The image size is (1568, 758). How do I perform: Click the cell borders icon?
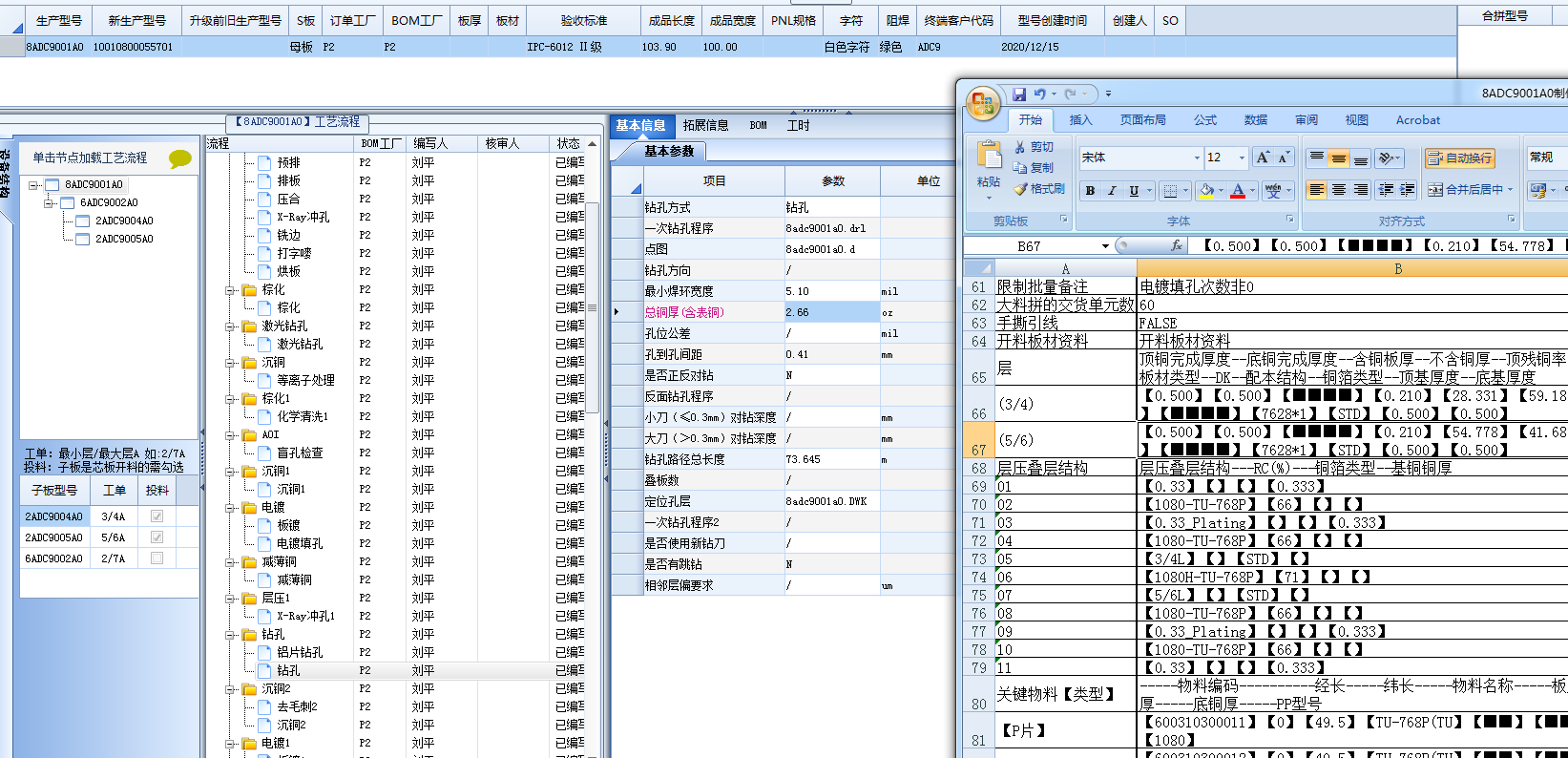[1170, 190]
